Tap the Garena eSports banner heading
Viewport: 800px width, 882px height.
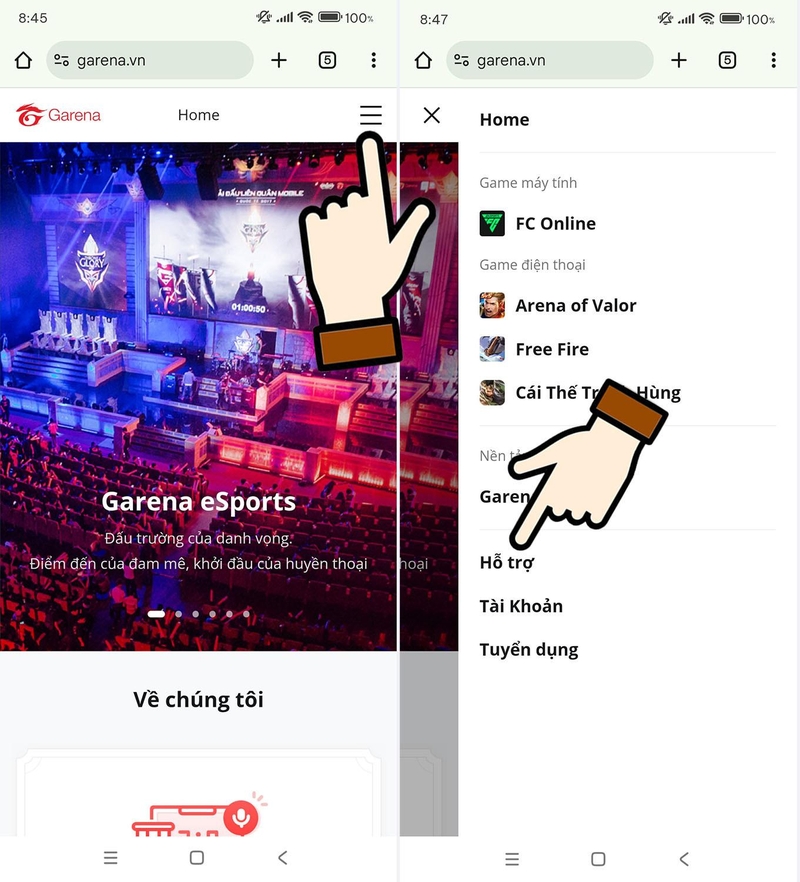[x=199, y=501]
